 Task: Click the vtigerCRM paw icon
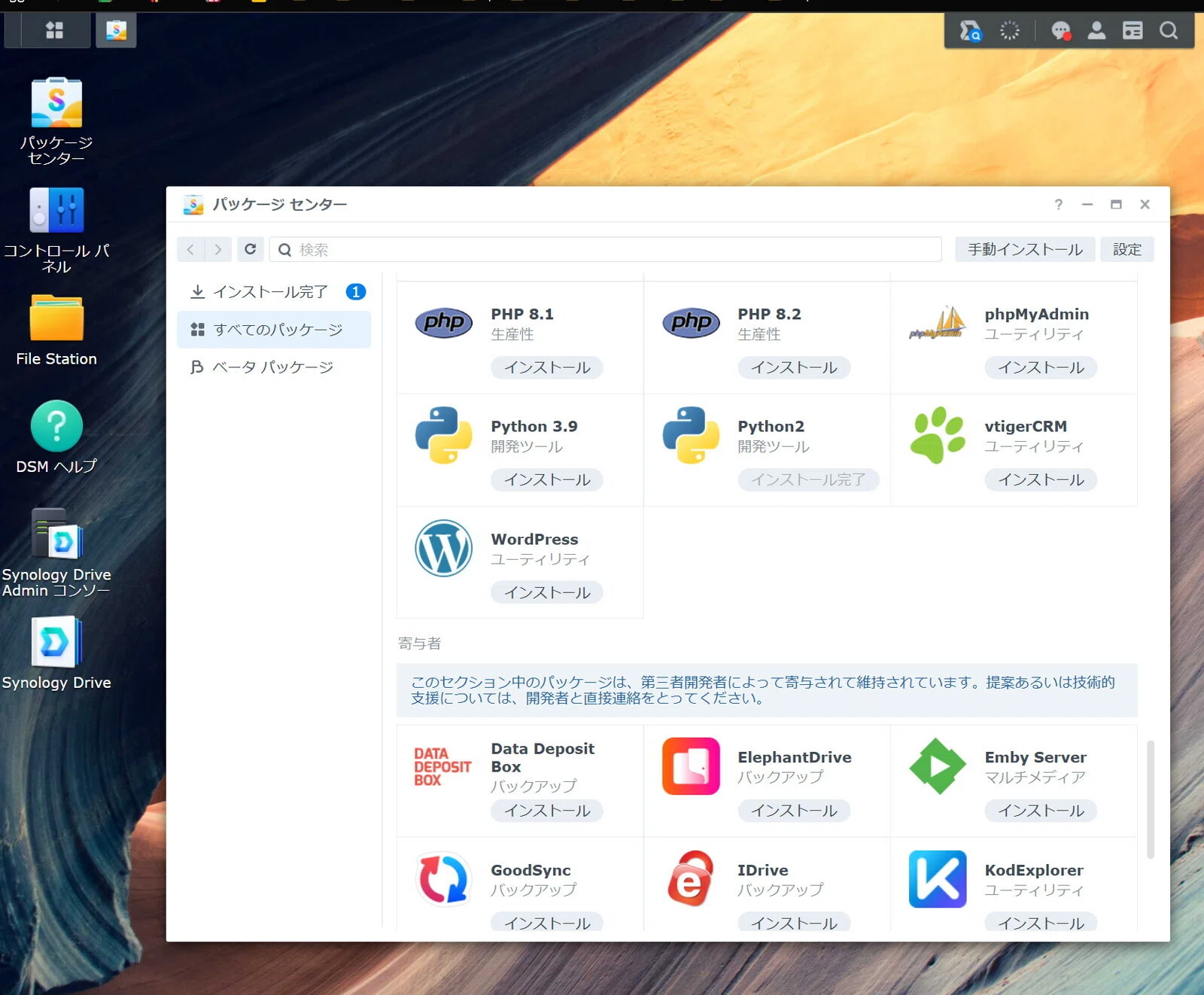tap(938, 435)
